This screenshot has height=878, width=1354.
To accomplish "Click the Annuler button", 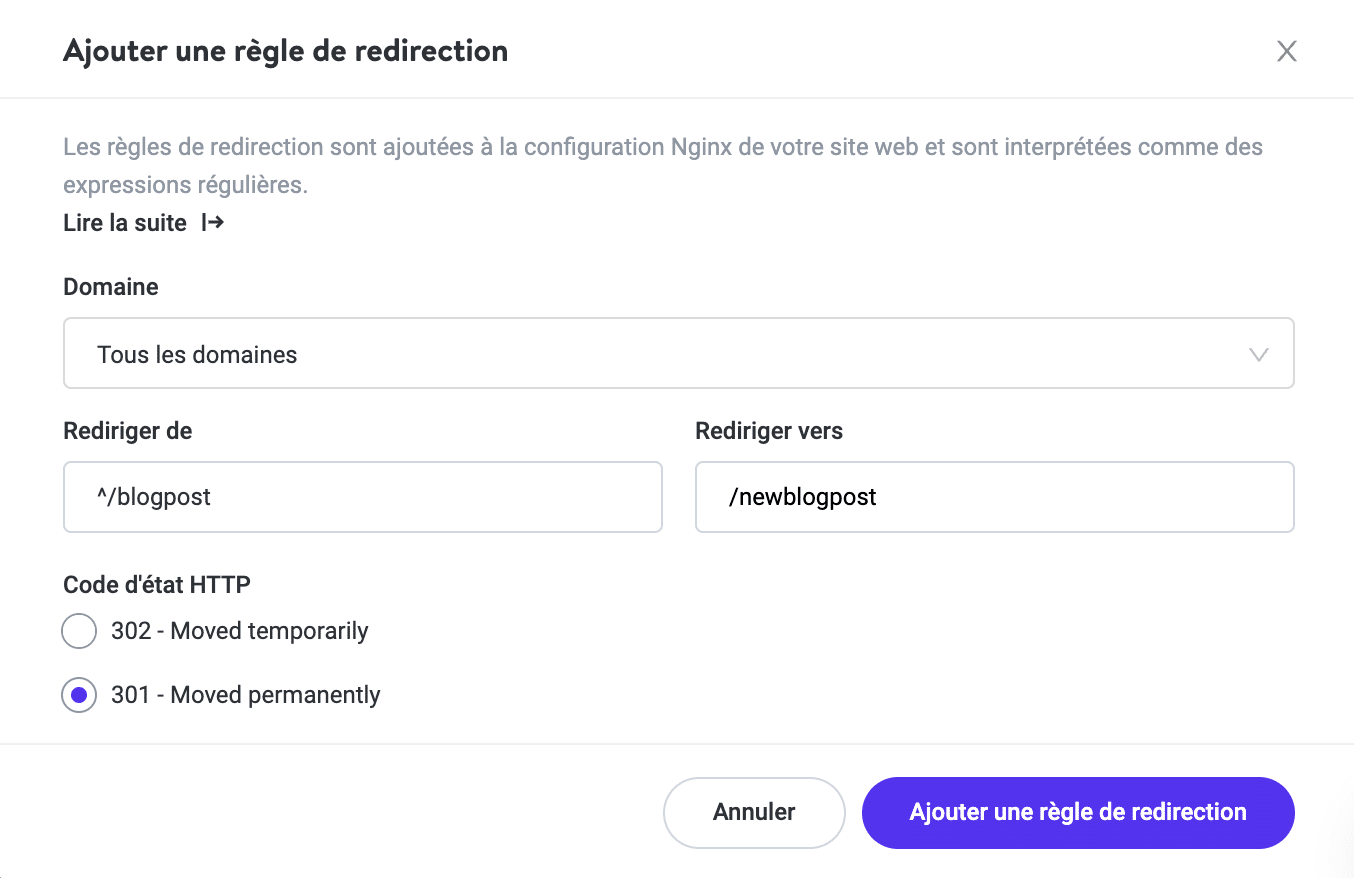I will 753,812.
